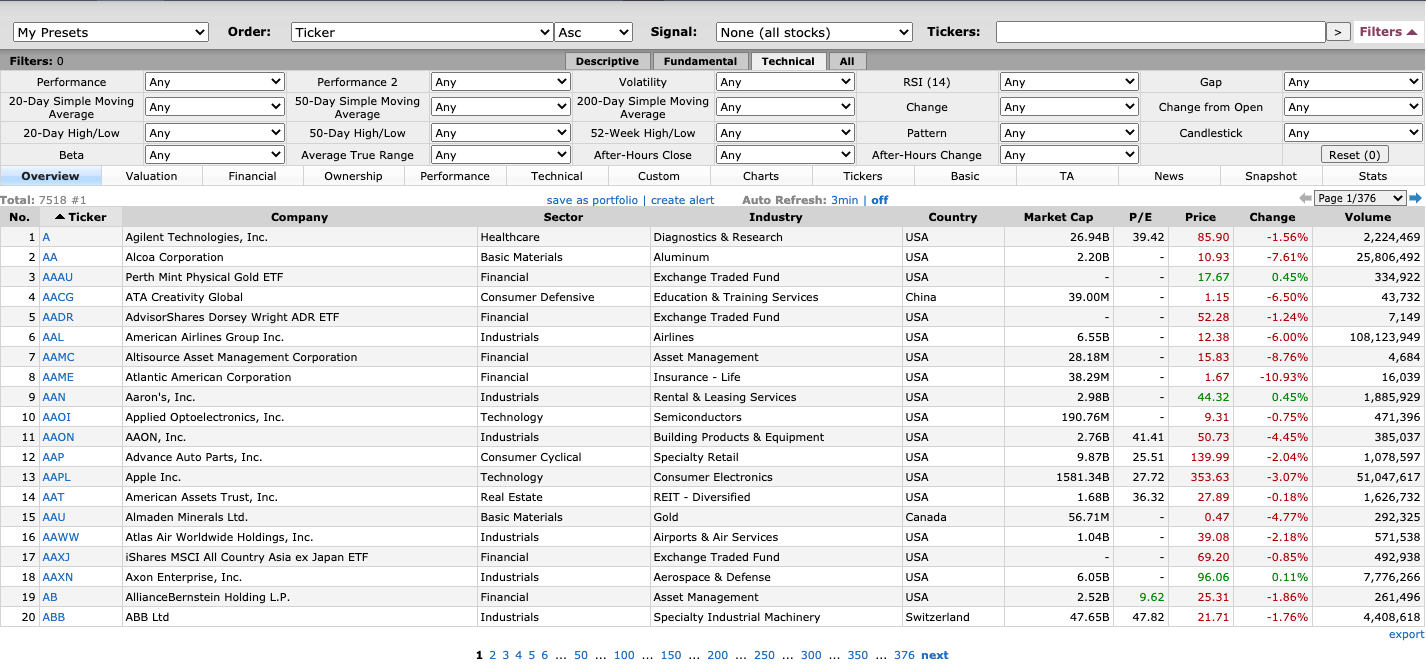Click save as portfolio link
Image resolution: width=1426 pixels, height=667 pixels.
click(592, 200)
